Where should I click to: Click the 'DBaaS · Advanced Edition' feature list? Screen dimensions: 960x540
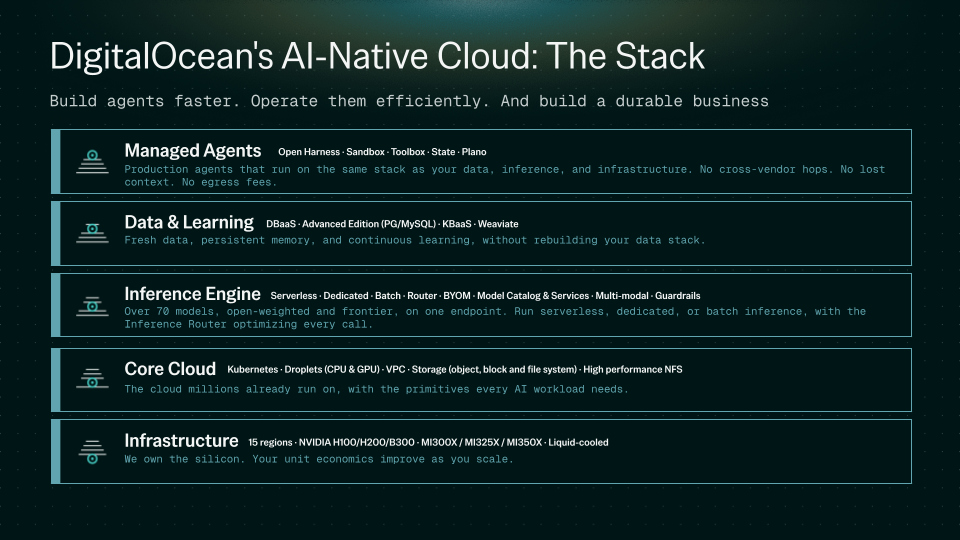(x=392, y=224)
